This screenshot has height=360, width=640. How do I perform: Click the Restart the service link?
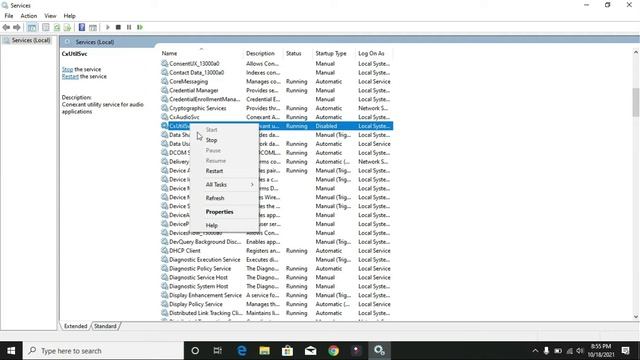pos(70,76)
